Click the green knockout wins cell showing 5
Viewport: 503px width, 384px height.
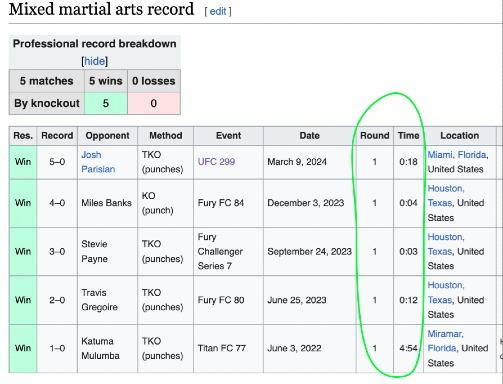[106, 103]
